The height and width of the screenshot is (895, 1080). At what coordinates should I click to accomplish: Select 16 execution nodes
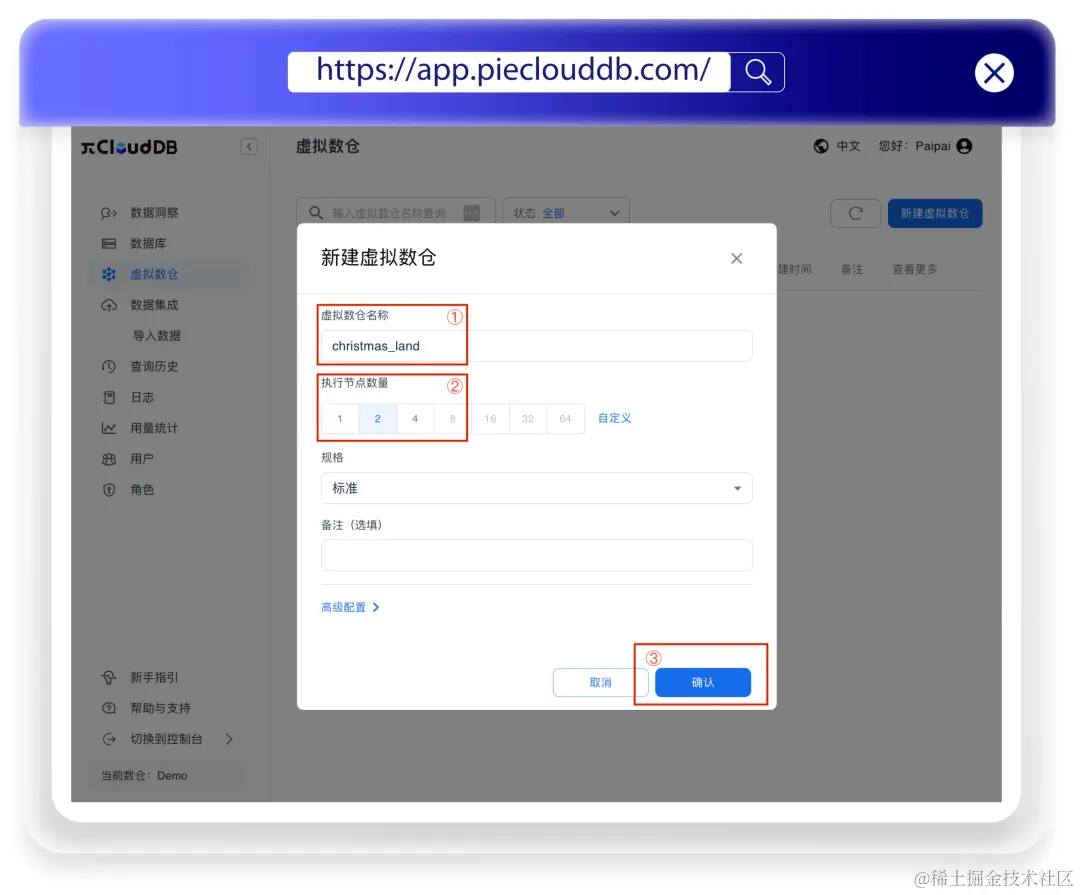pyautogui.click(x=490, y=418)
